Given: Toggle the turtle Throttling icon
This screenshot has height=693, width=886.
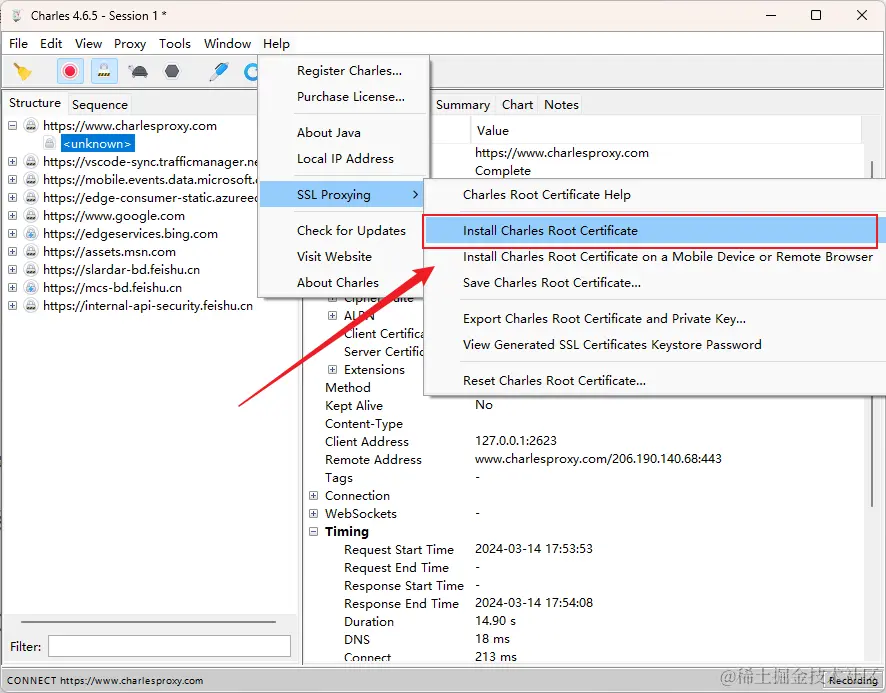Looking at the screenshot, I should tap(138, 72).
